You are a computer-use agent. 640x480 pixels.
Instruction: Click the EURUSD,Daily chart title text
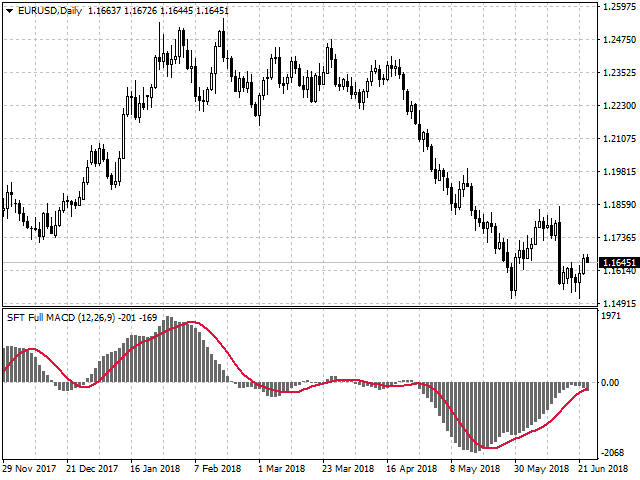pyautogui.click(x=50, y=11)
